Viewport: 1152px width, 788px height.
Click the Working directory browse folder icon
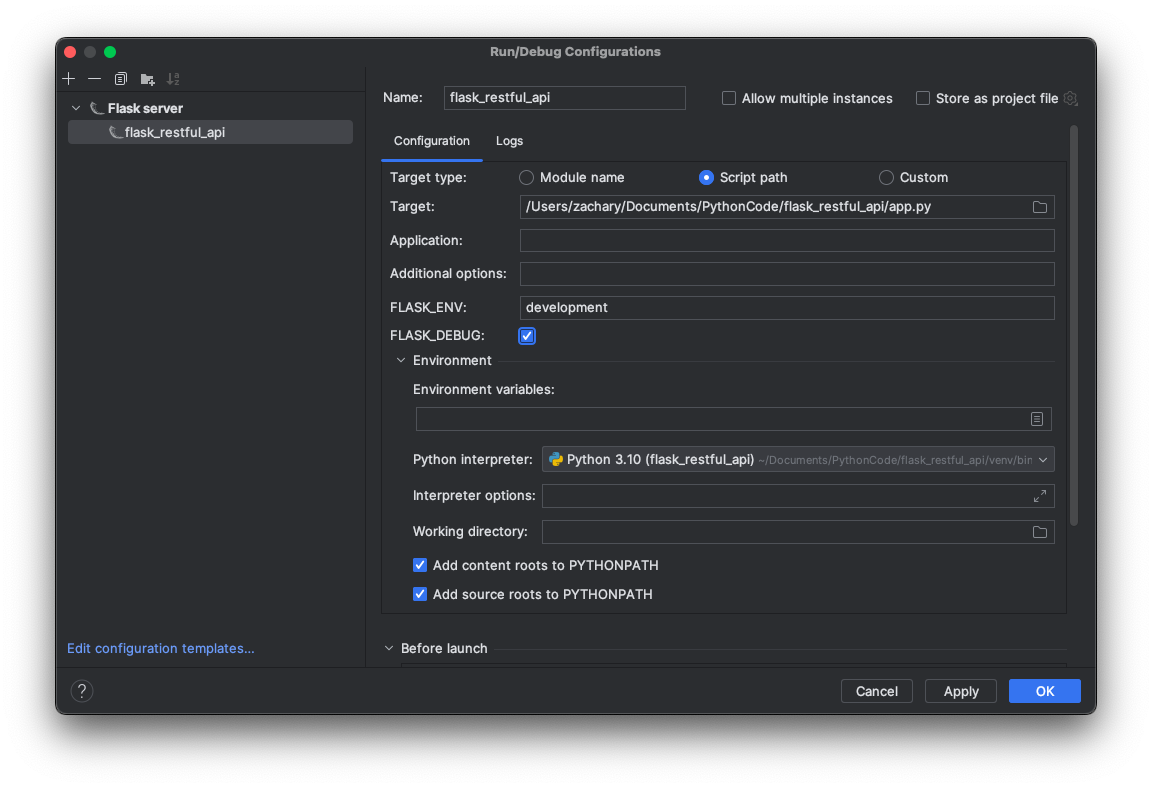[x=1040, y=532]
